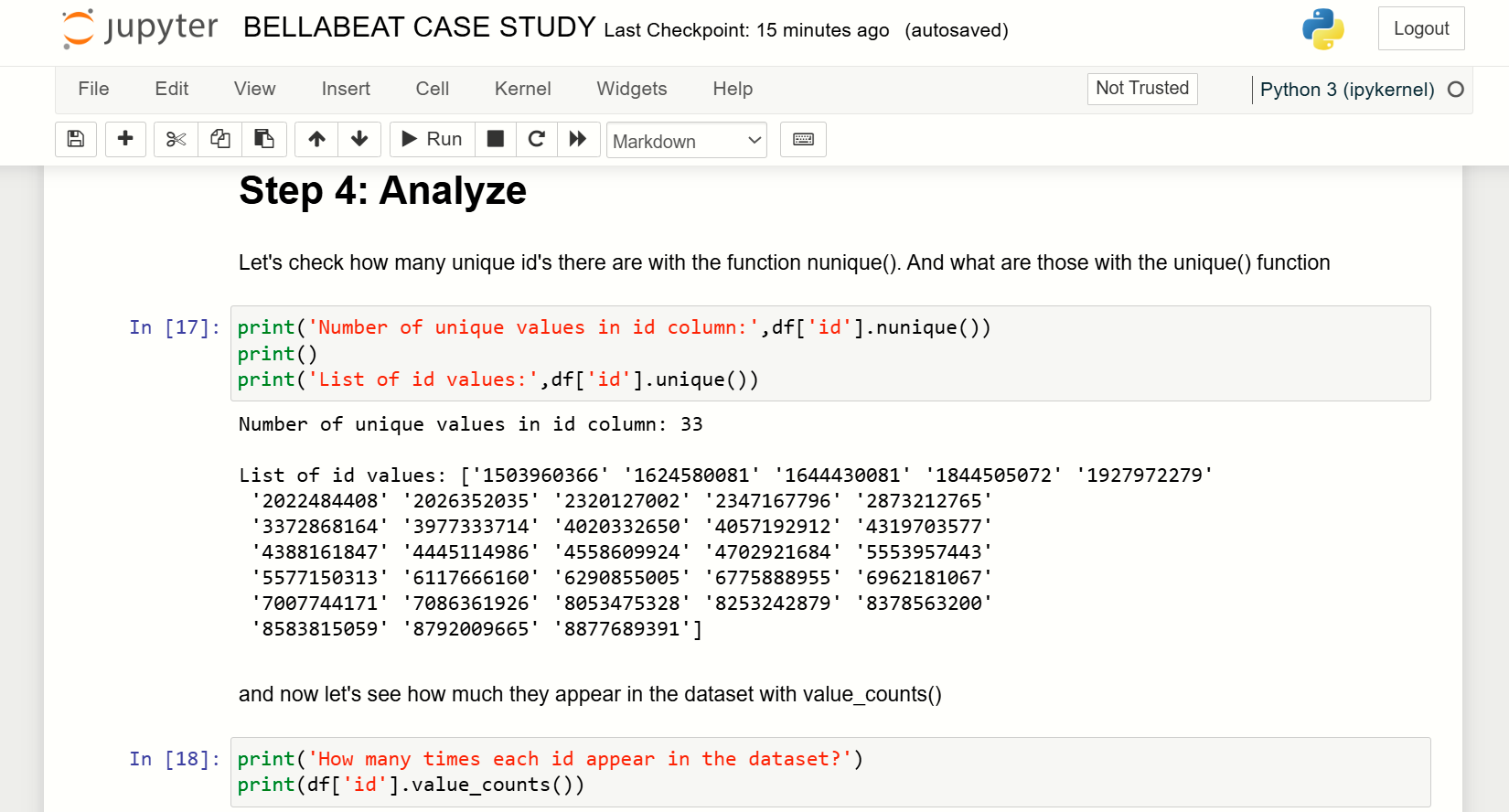Click id value '2022484408' in output
Screen dimensions: 1509x812
320,501
